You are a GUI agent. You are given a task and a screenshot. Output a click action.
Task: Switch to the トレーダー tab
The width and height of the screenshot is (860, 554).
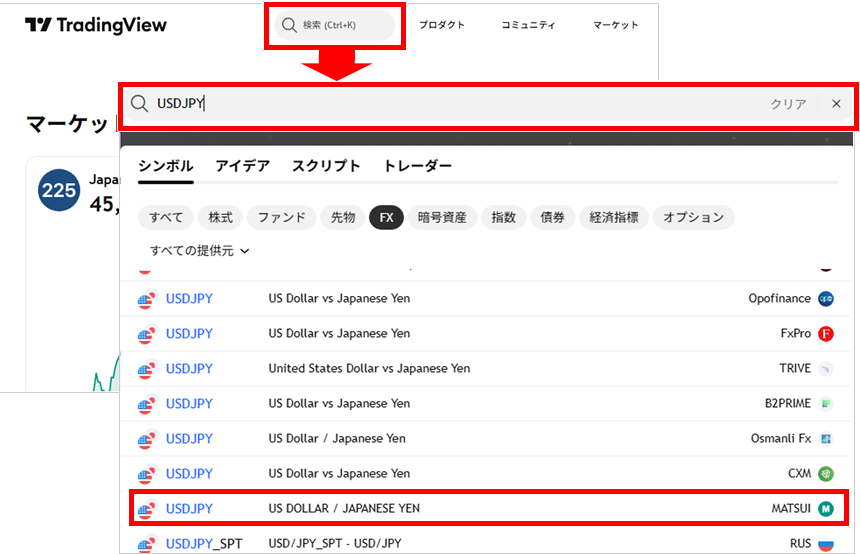pos(417,166)
